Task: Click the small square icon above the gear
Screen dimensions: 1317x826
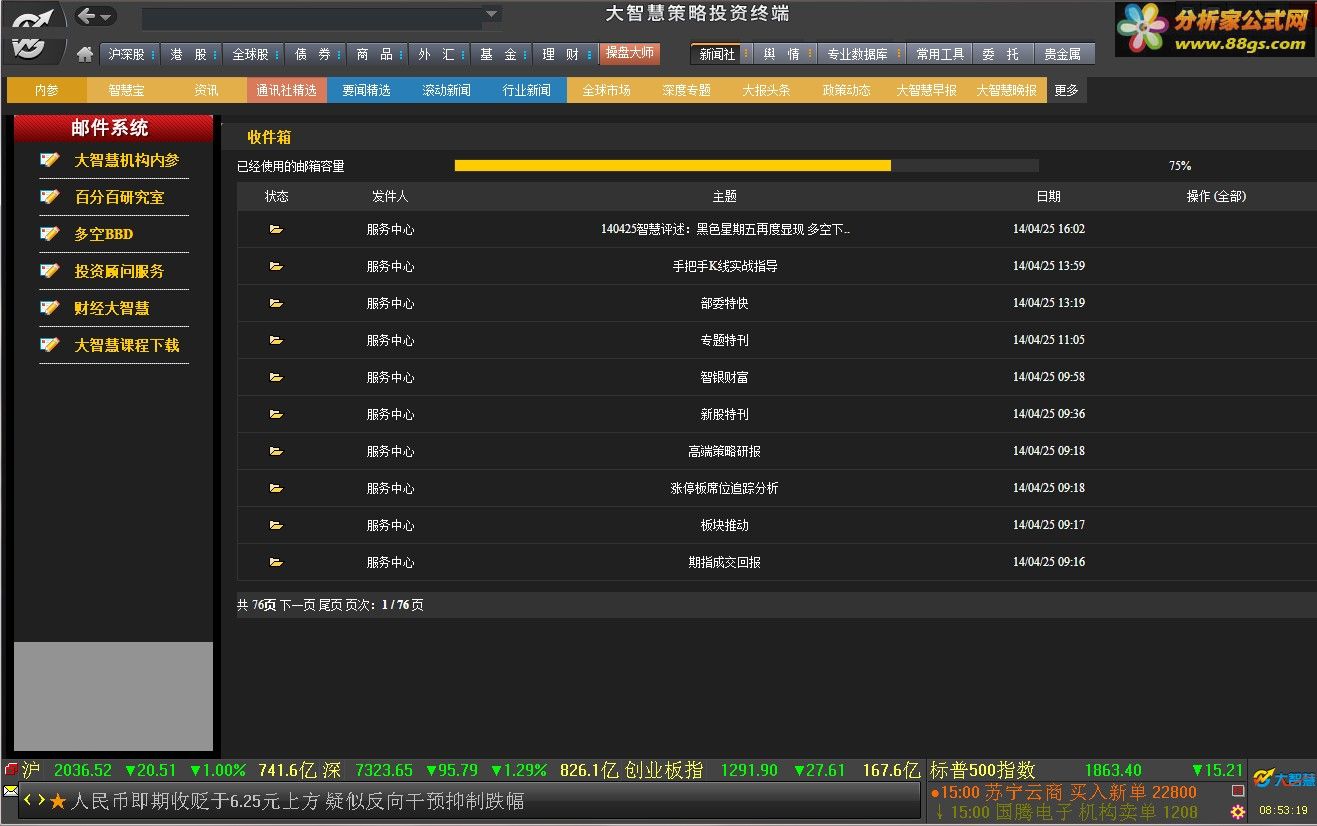Action: pos(1238,790)
